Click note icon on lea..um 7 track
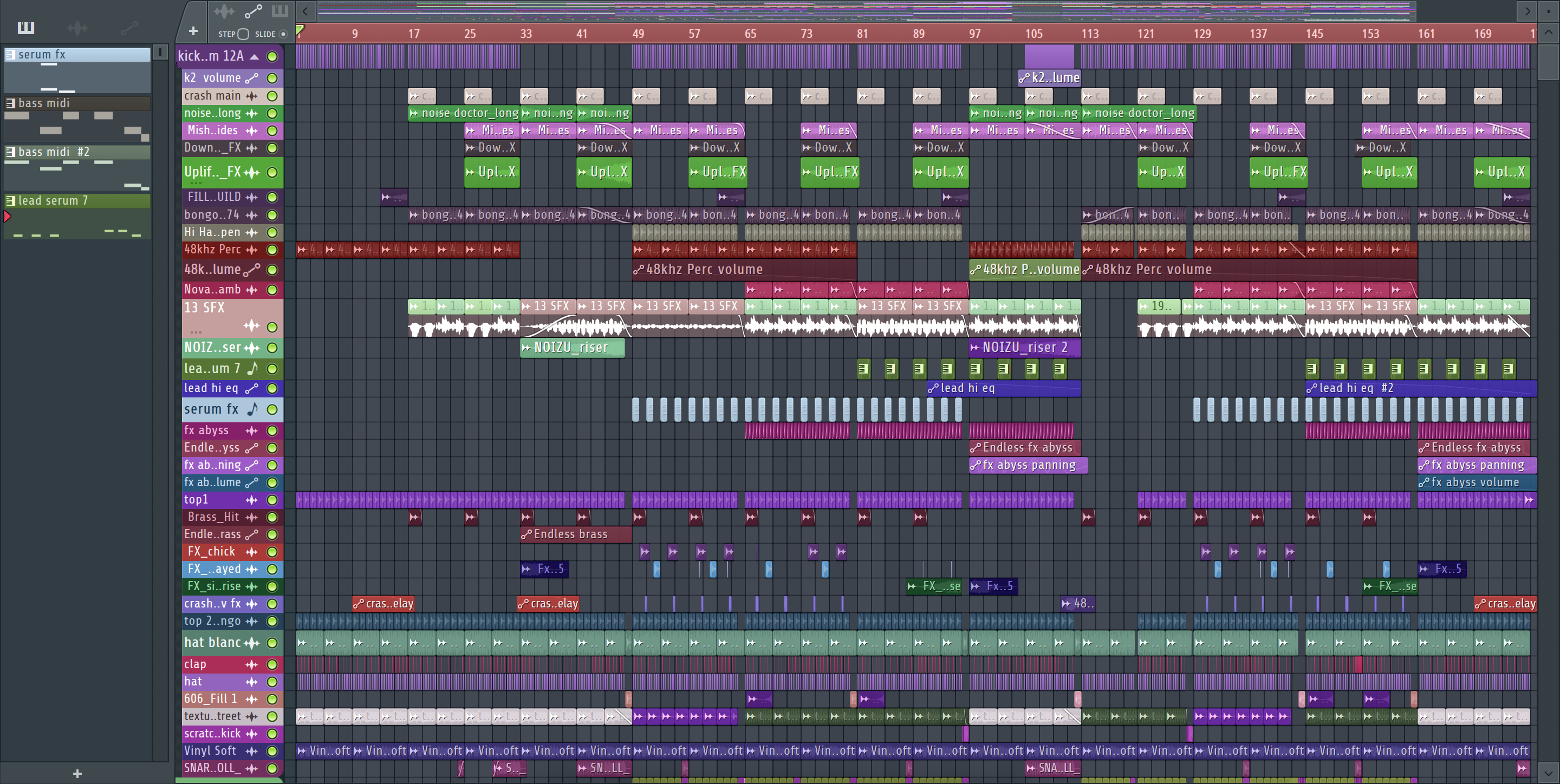The image size is (1560, 784). [252, 369]
